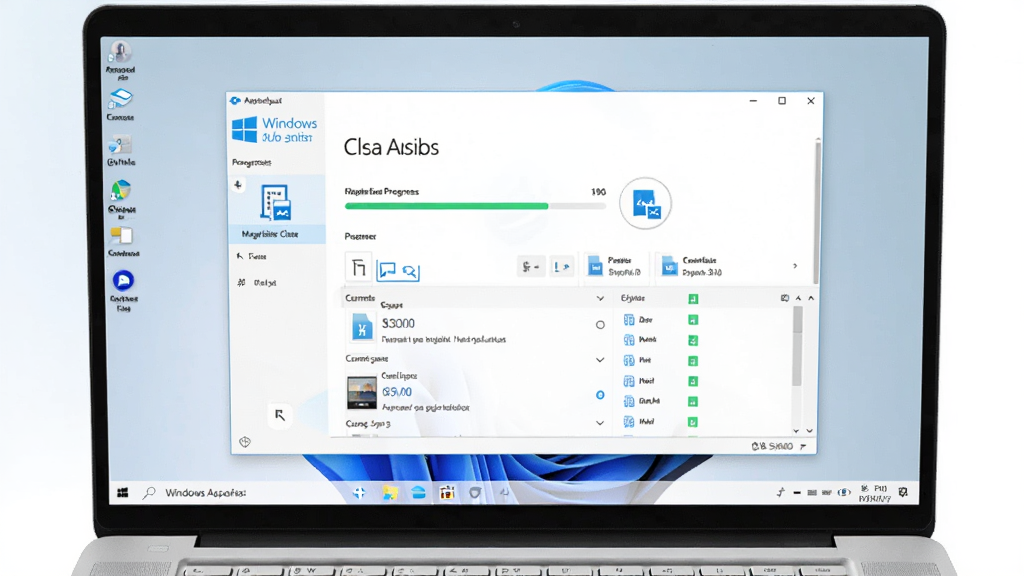Screen dimensions: 1024x576
Task: Click the Windows logo in the sidebar
Action: pos(244,129)
